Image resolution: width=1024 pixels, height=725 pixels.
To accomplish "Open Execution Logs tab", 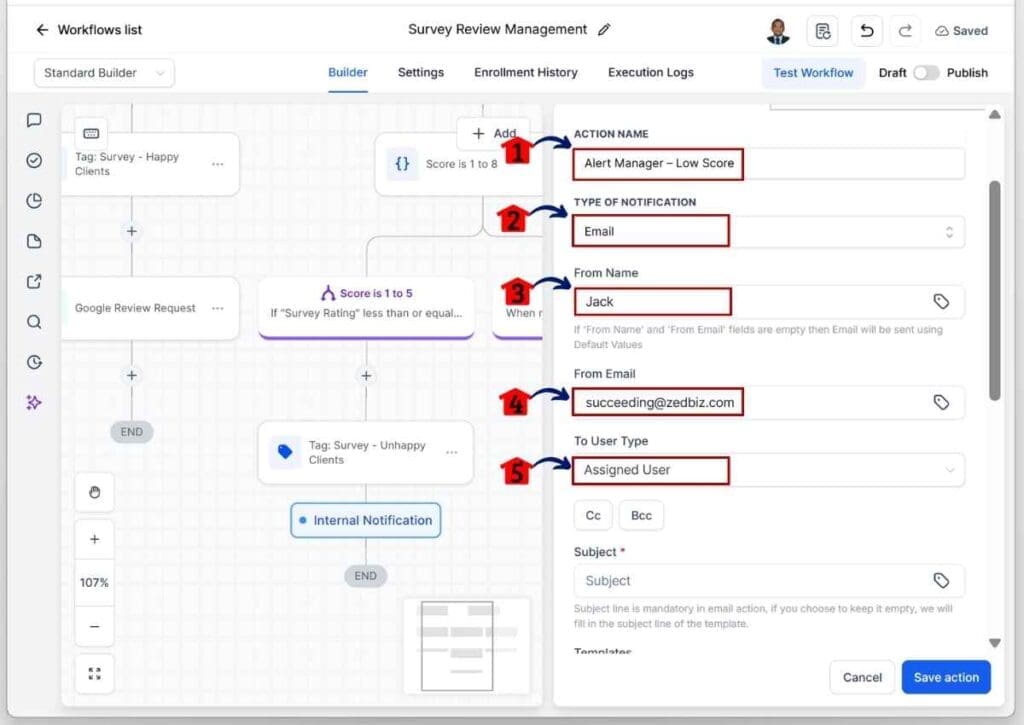I will pos(650,72).
